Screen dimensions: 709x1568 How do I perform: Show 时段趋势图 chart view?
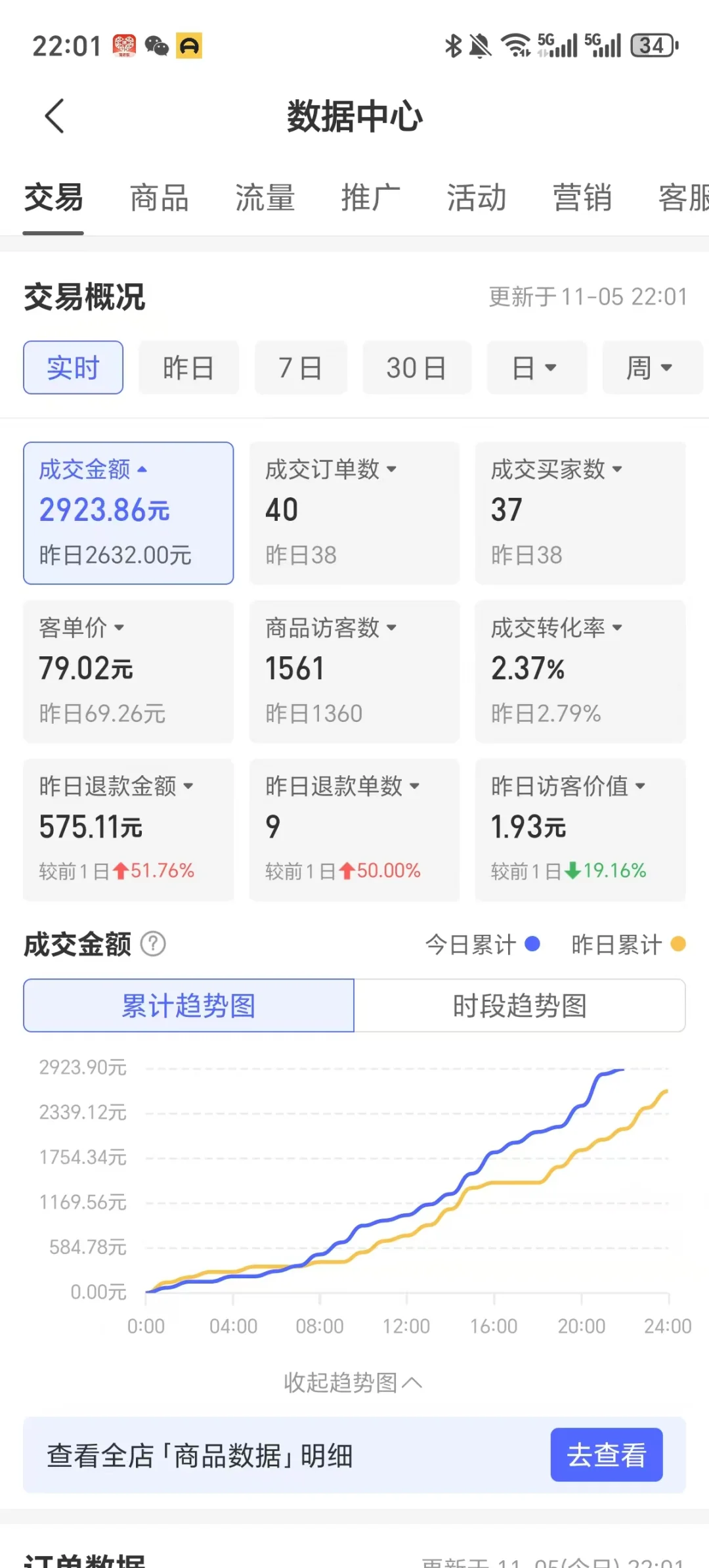tap(520, 1005)
